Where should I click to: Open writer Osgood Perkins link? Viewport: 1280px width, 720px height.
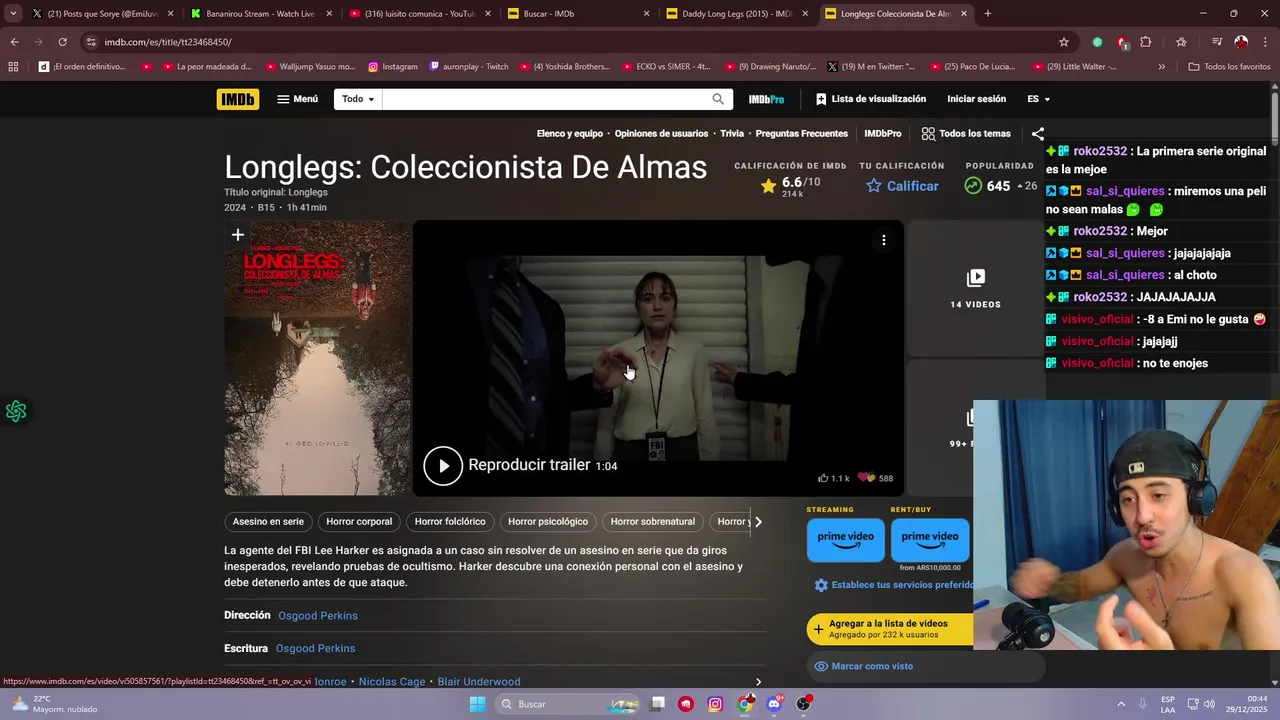point(315,649)
